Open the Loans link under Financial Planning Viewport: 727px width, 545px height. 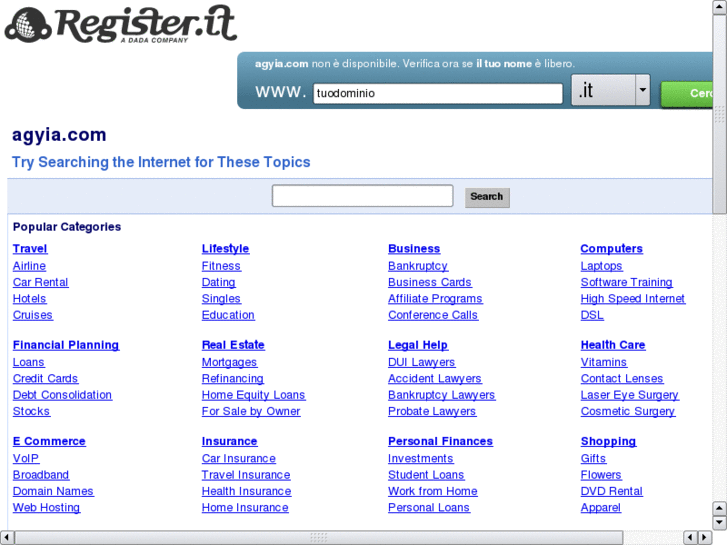29,362
